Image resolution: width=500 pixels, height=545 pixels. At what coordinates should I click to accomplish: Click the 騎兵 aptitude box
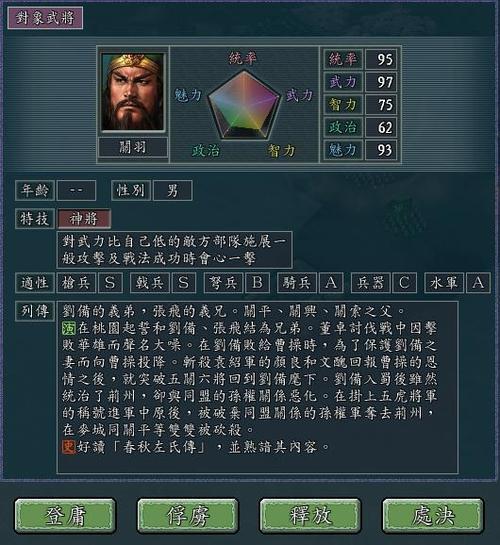point(297,283)
